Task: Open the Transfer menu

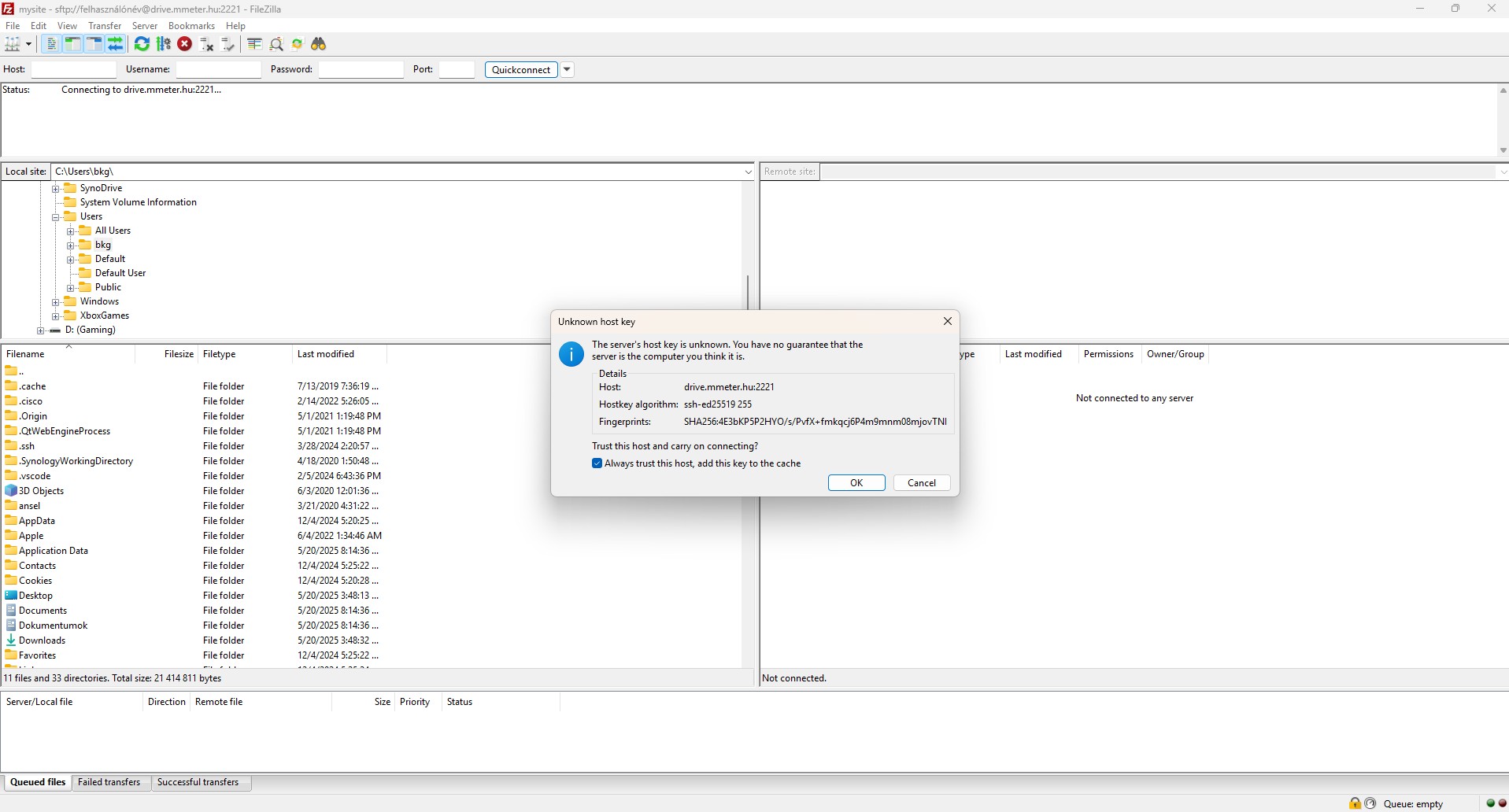Action: point(105,26)
